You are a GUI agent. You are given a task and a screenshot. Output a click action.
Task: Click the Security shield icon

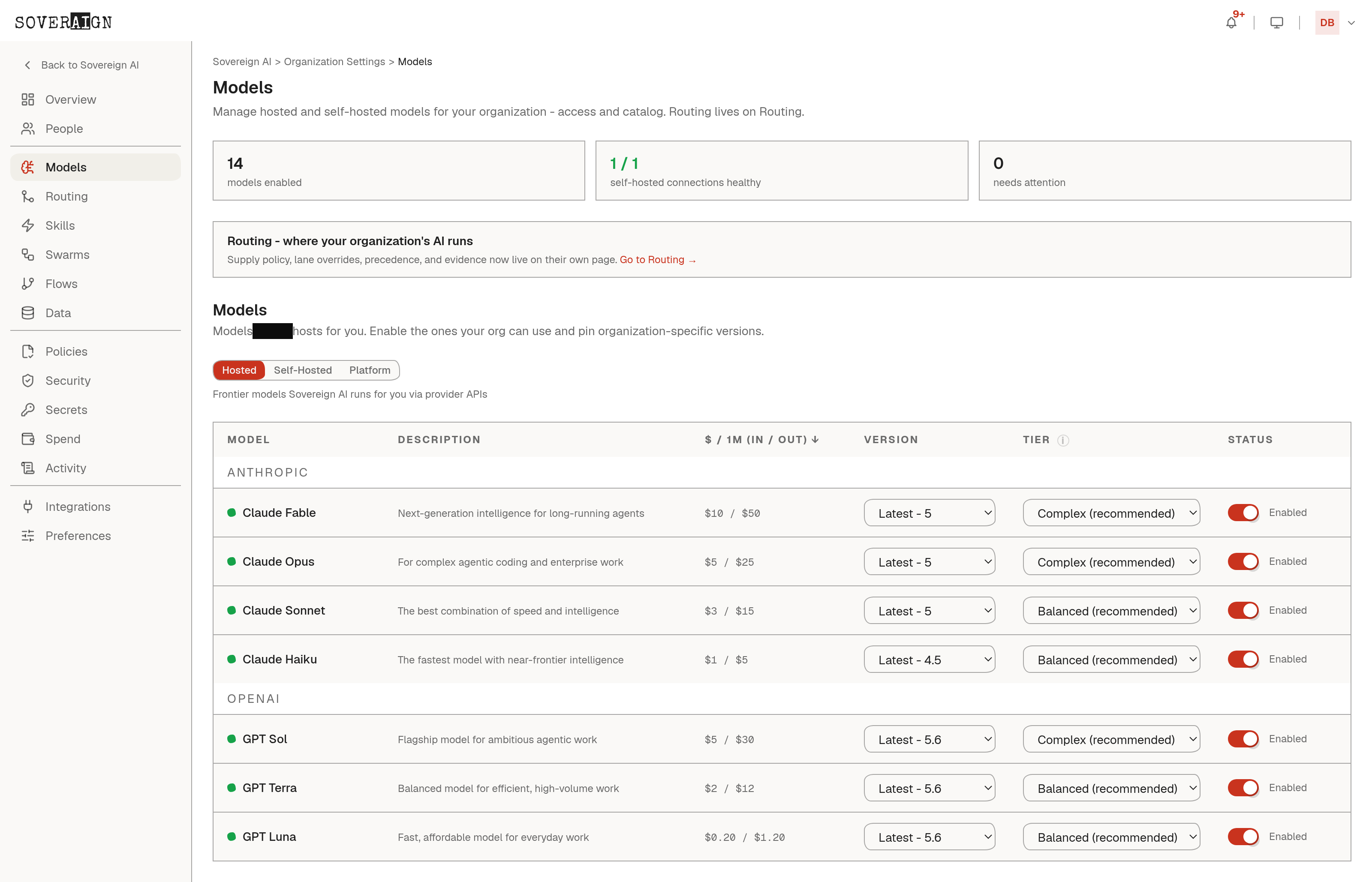click(27, 381)
